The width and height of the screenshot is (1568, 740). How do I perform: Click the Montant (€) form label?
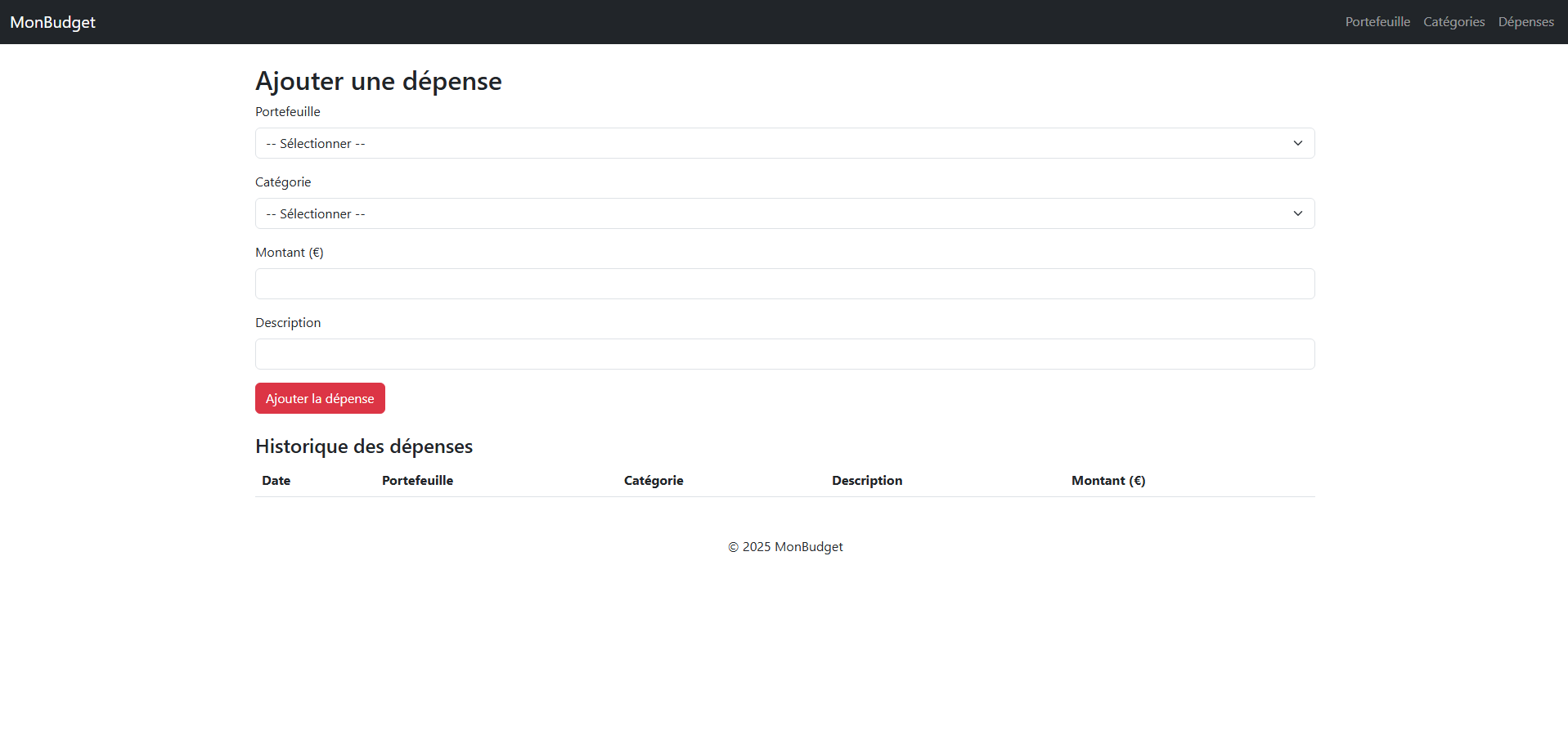pos(289,253)
